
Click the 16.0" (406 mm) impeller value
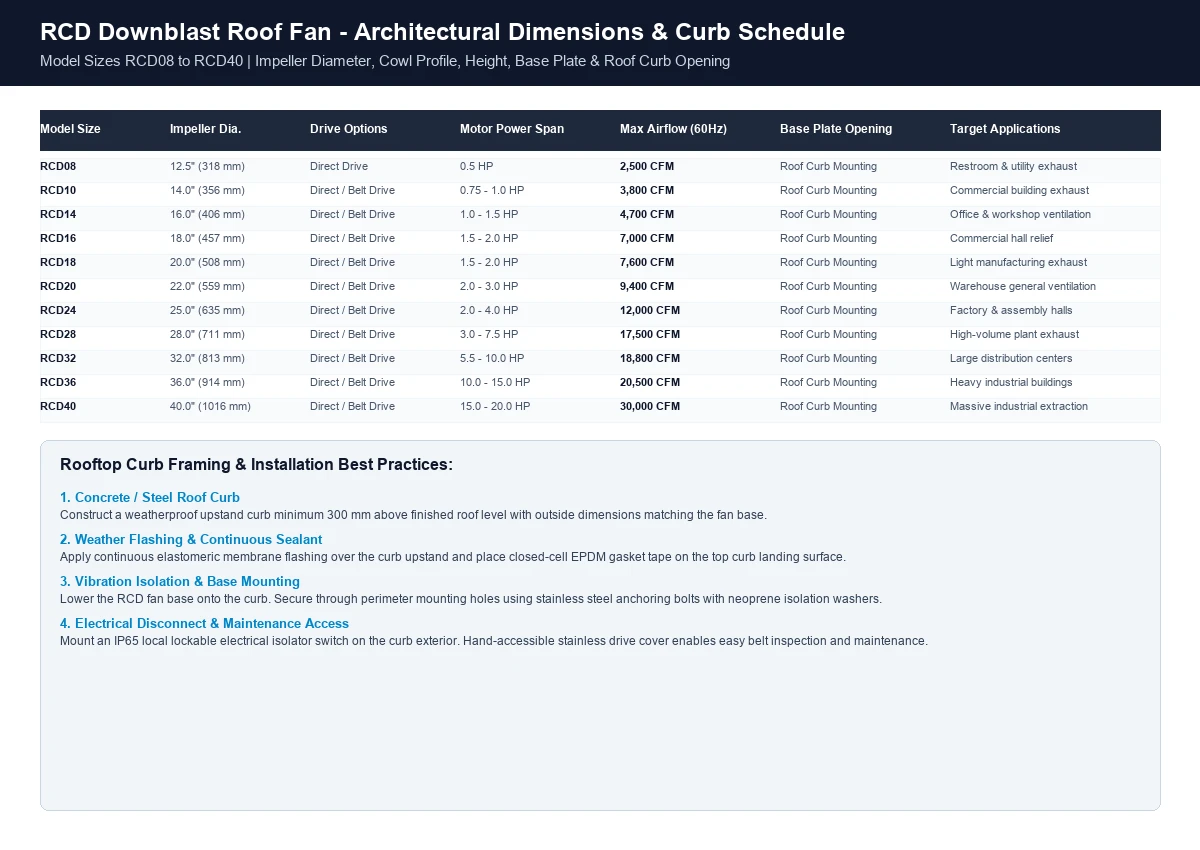207,214
